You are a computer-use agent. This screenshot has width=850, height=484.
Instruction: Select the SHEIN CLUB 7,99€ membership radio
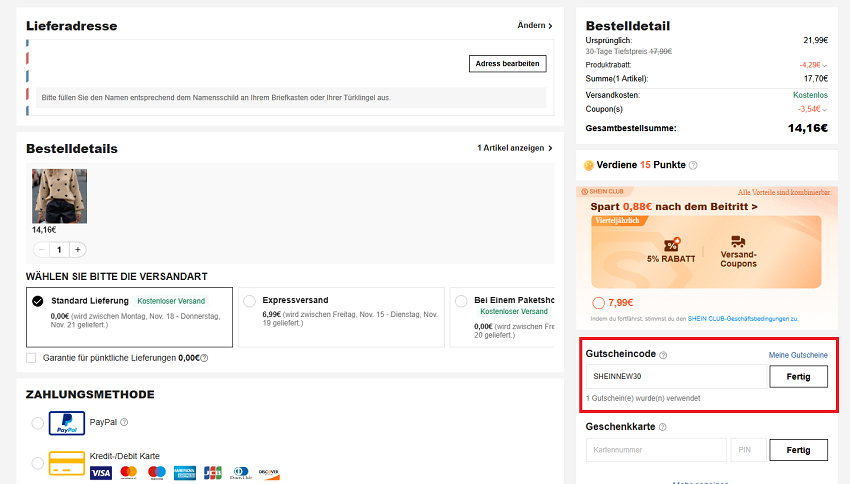(598, 302)
